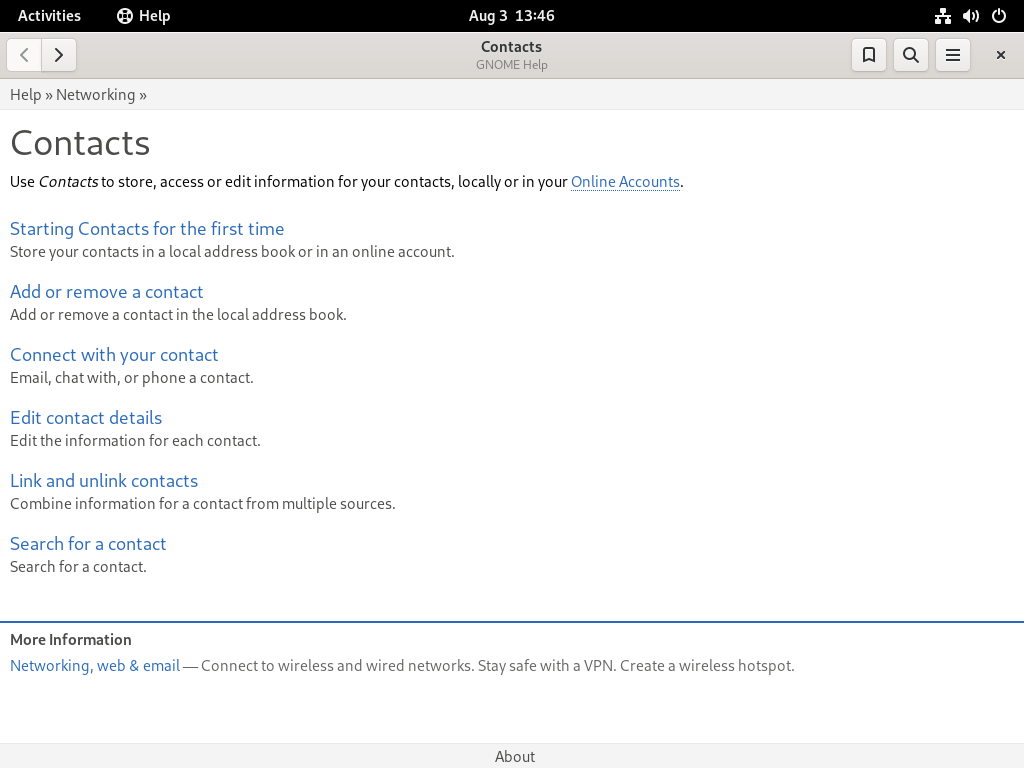
Task: Go forward to the next help page
Action: [x=59, y=55]
